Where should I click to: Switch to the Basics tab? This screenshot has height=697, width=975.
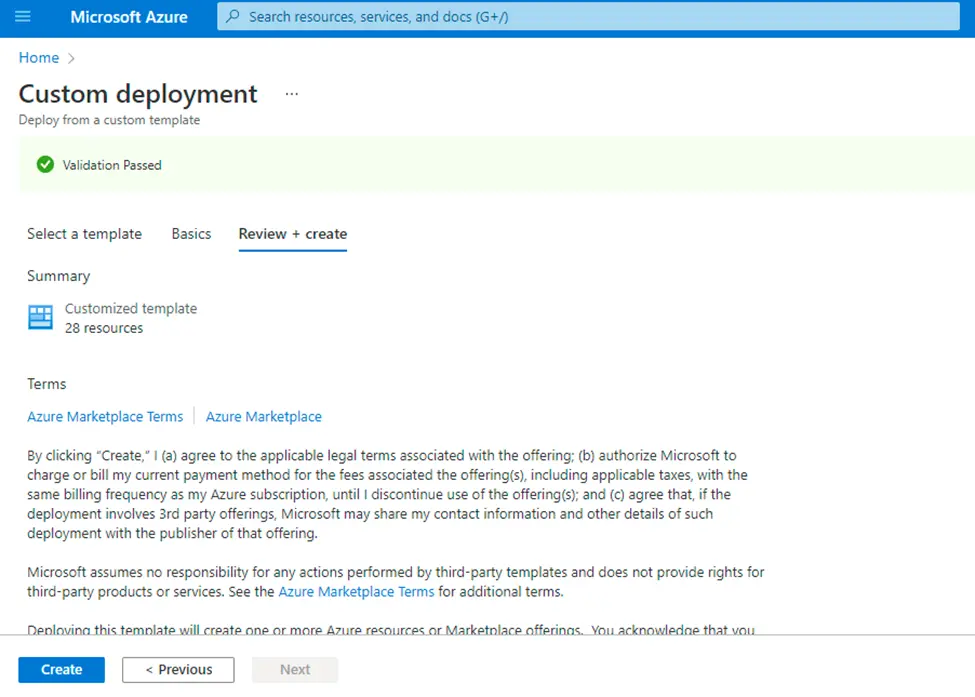192,234
